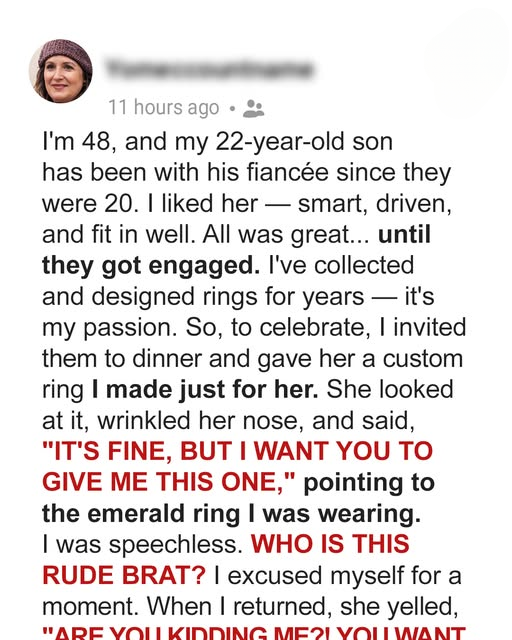This screenshot has height=640, width=512.
Task: Click the opening line "I'm 48, and my 22-year-old son"
Action: (x=218, y=142)
